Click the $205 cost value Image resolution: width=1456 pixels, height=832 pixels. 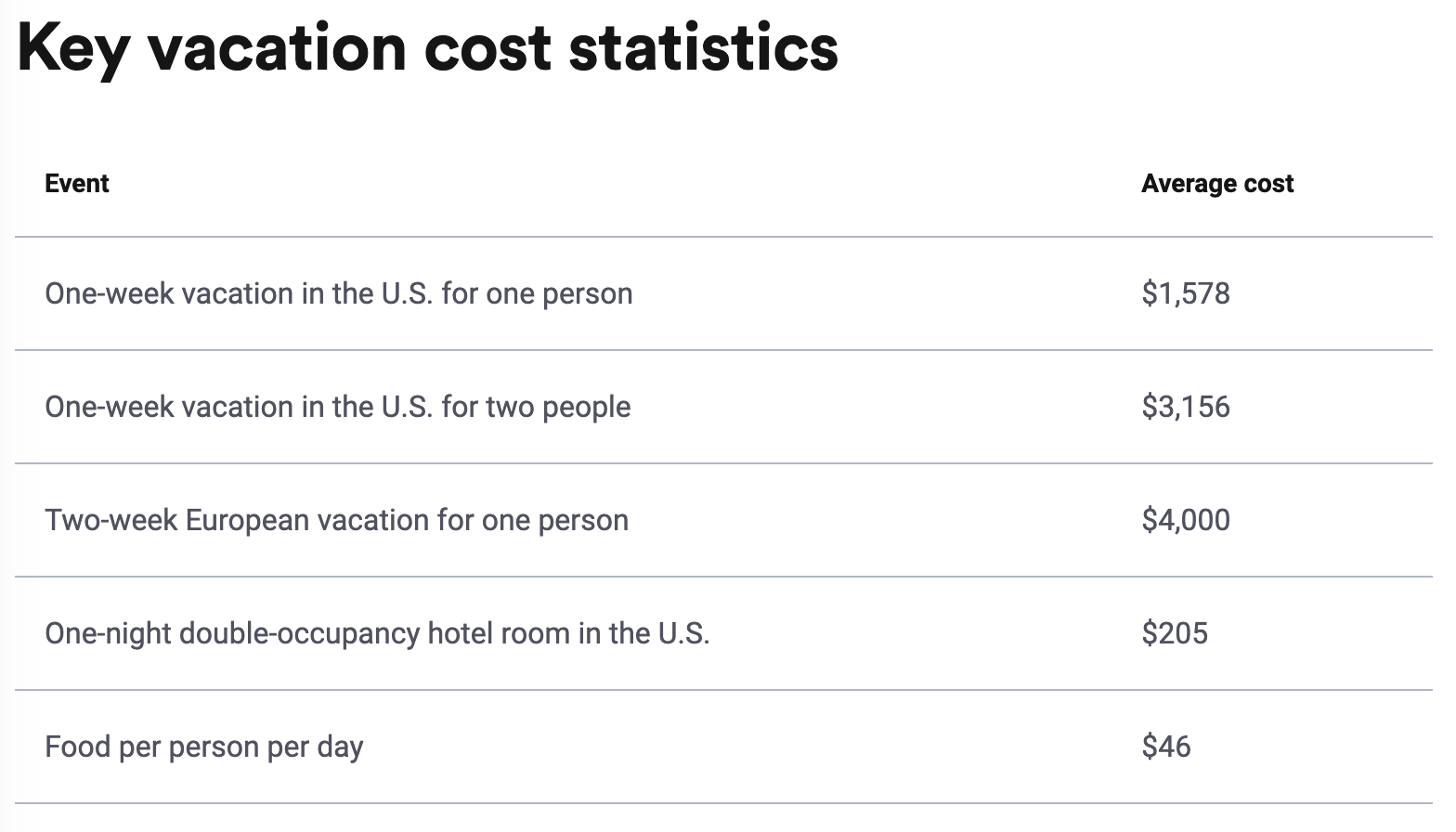pyautogui.click(x=1175, y=633)
